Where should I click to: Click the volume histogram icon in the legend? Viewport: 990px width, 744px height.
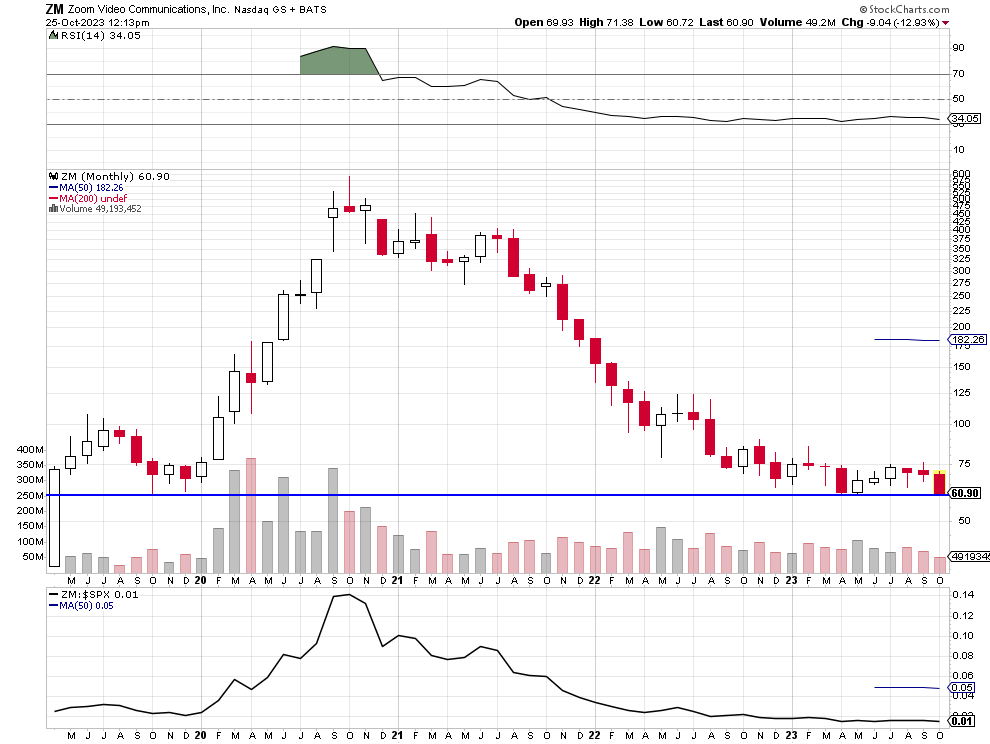point(54,208)
